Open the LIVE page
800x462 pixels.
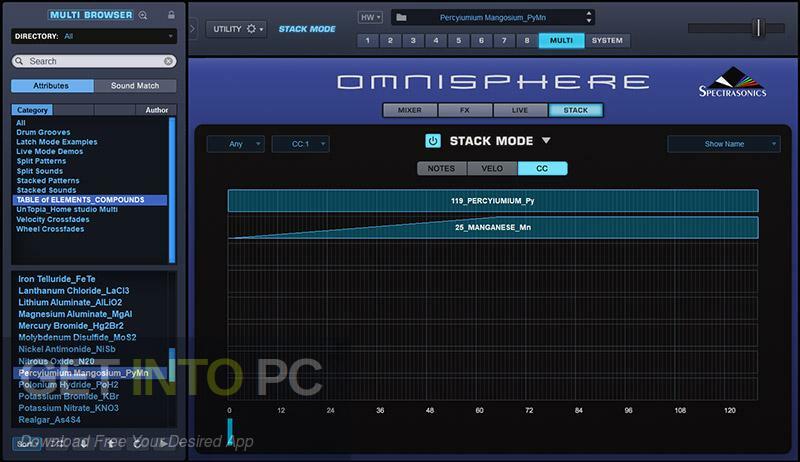(520, 110)
